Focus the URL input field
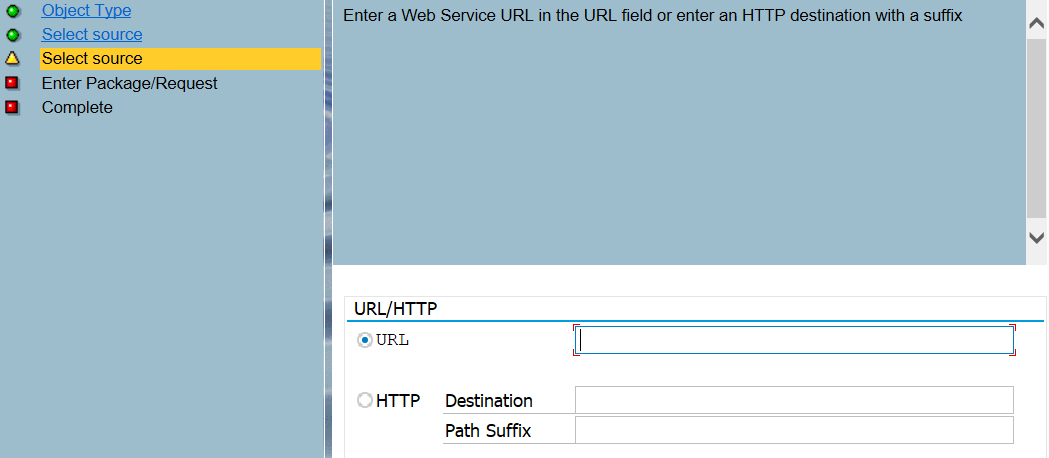The height and width of the screenshot is (458, 1049). pos(794,340)
